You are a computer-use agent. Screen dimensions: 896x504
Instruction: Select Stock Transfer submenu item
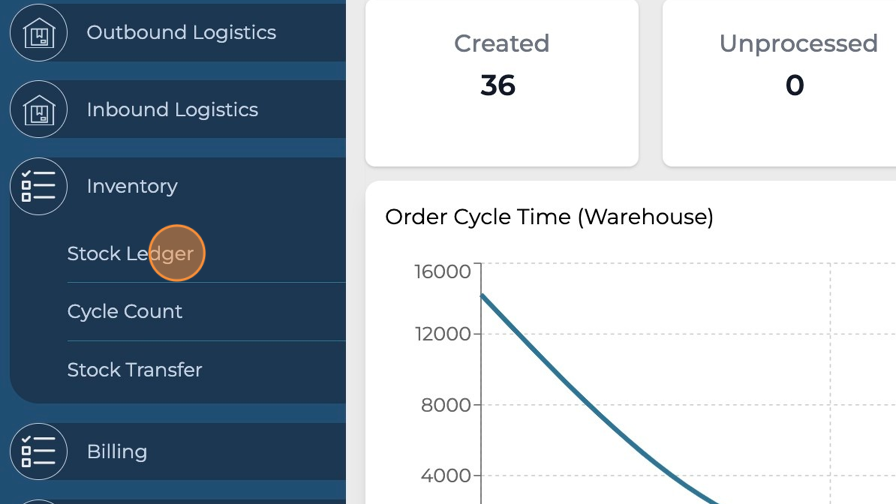click(134, 370)
